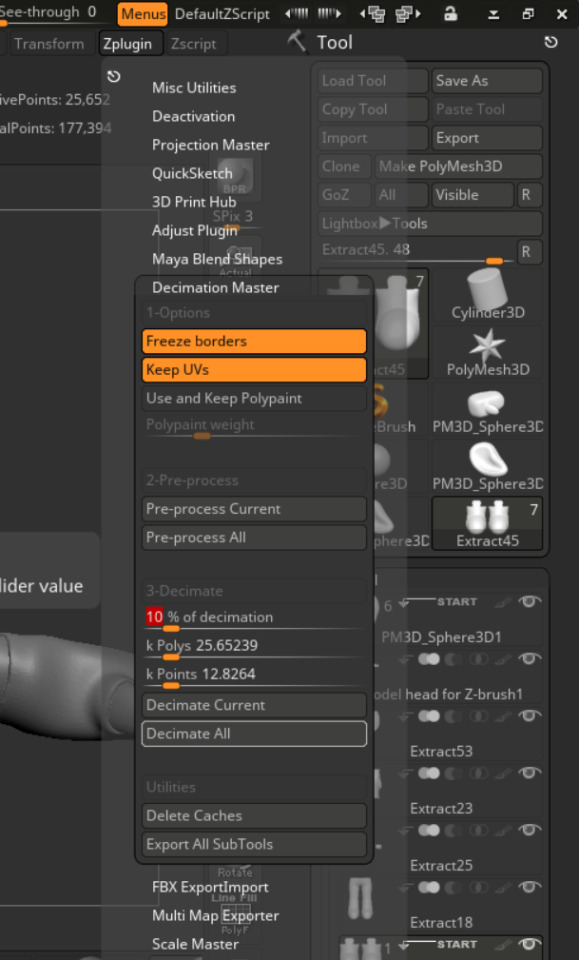The height and width of the screenshot is (960, 579).
Task: Click subtract crescent icon in model head row
Action: [454, 659]
